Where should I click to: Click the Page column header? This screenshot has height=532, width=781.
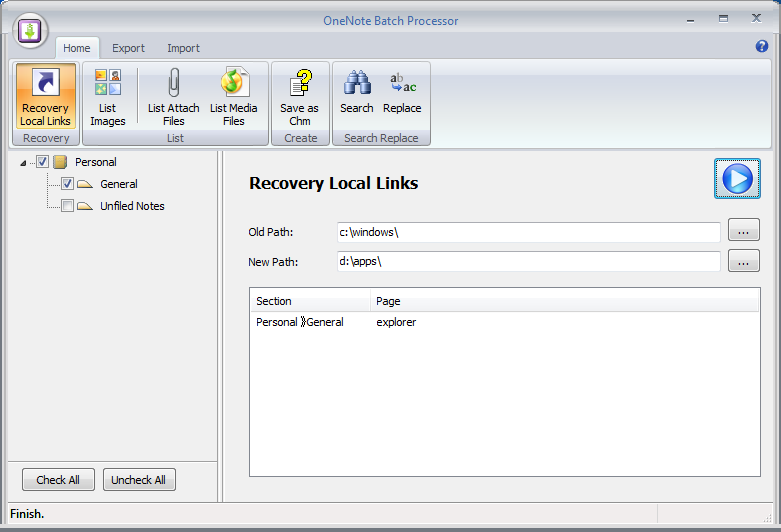(564, 301)
